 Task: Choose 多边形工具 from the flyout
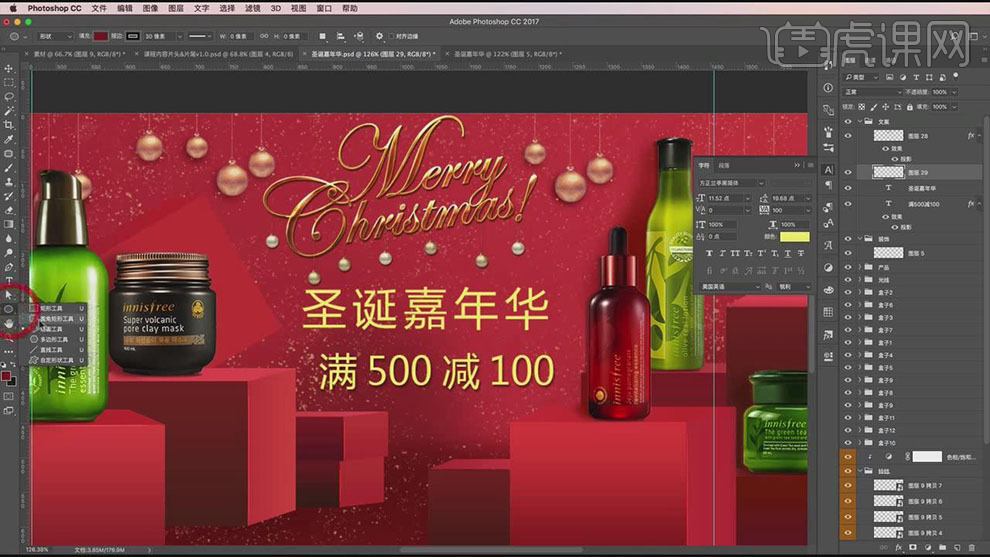[56, 340]
